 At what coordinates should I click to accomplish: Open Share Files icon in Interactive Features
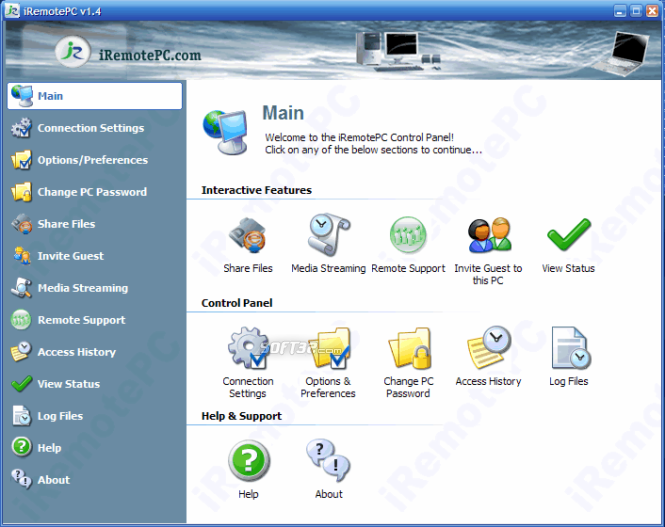(x=247, y=235)
